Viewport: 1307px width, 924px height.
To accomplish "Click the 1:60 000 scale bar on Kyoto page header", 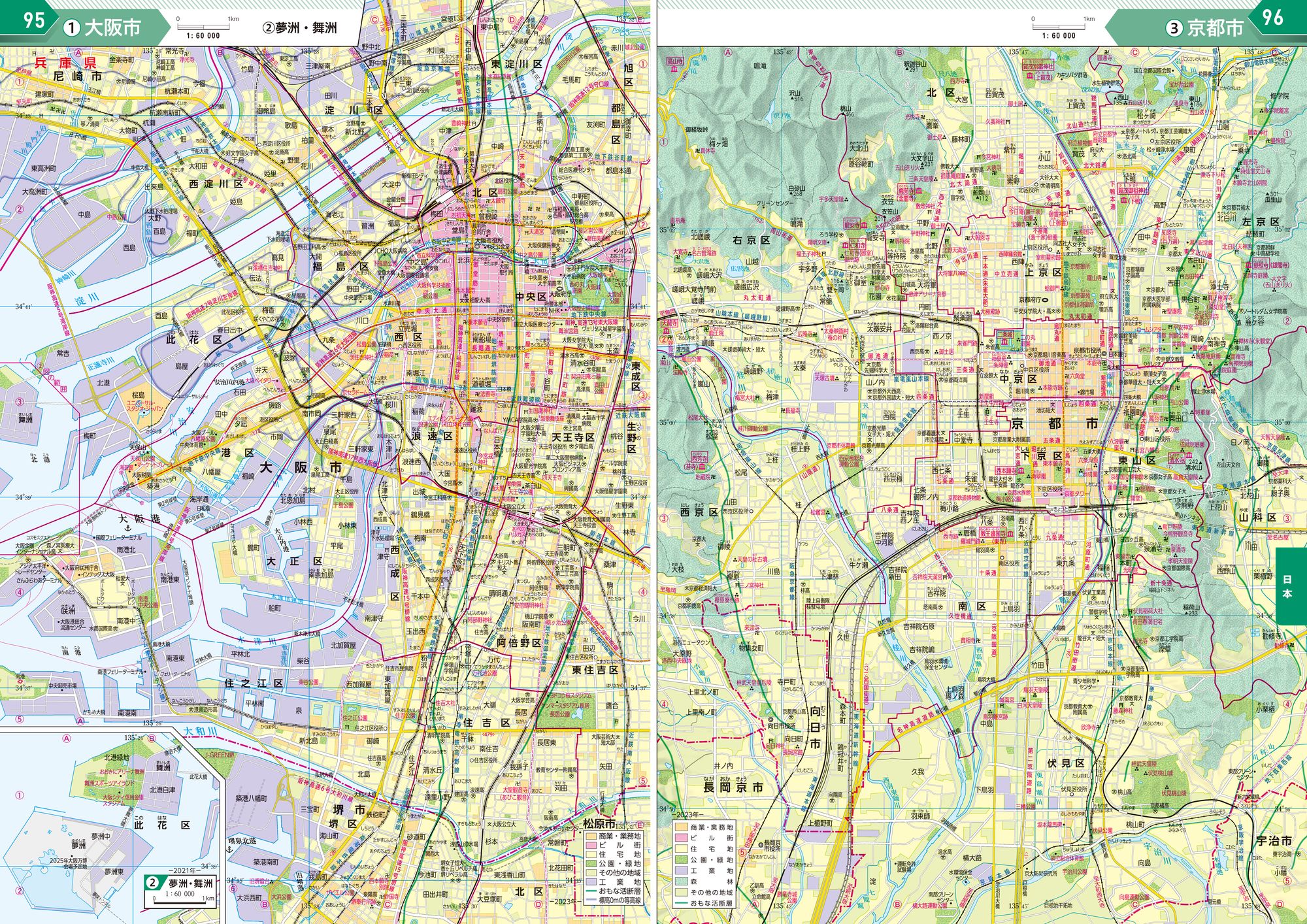I will click(1062, 27).
